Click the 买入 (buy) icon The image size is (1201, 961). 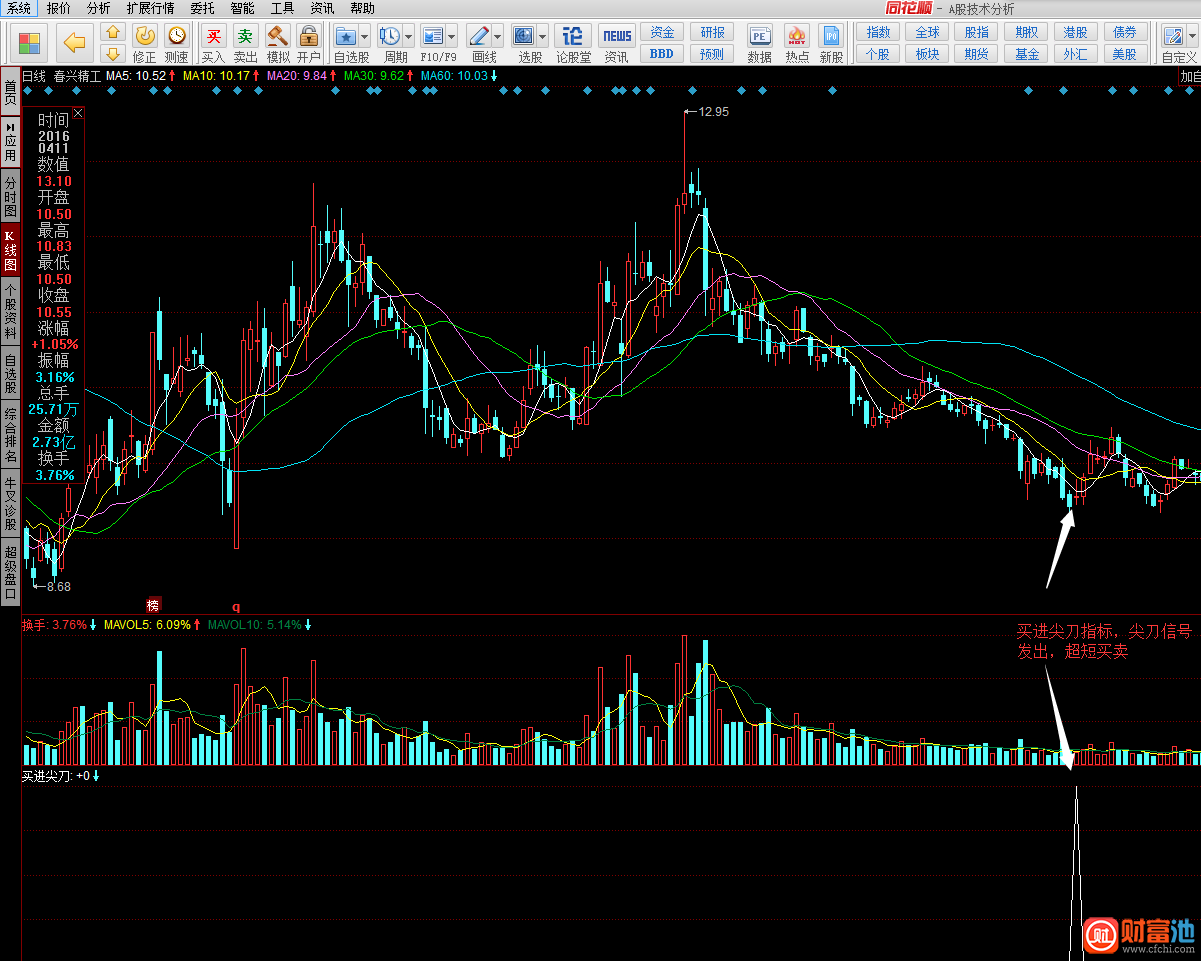(x=213, y=37)
